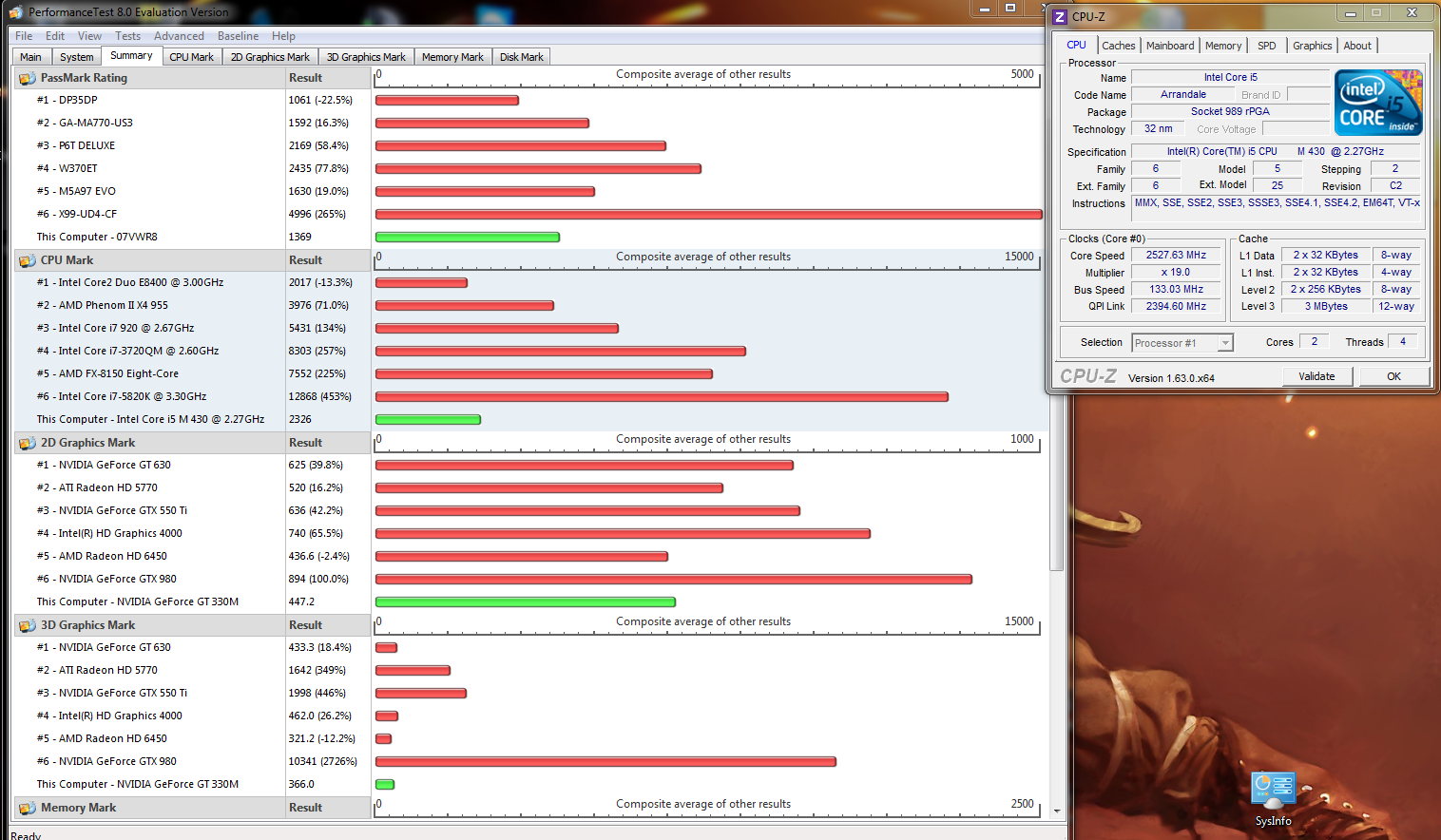Click the CPU Mark section icon
The width and height of the screenshot is (1441, 840).
[x=28, y=260]
